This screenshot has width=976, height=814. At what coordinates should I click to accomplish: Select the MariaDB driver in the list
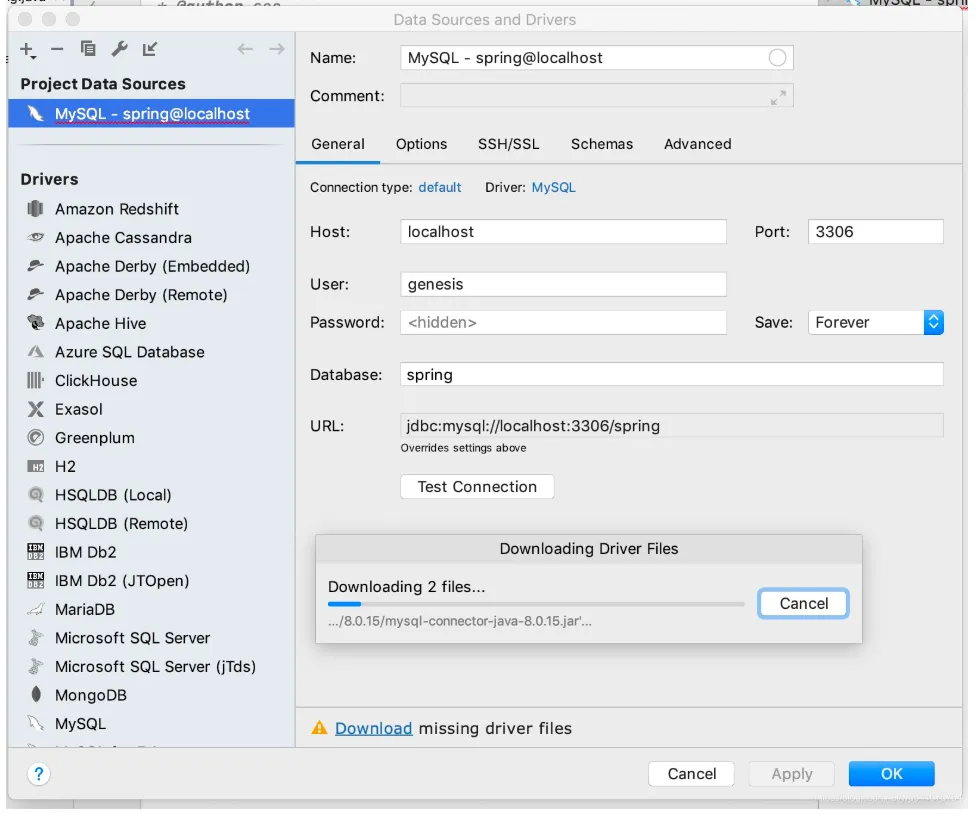tap(84, 609)
